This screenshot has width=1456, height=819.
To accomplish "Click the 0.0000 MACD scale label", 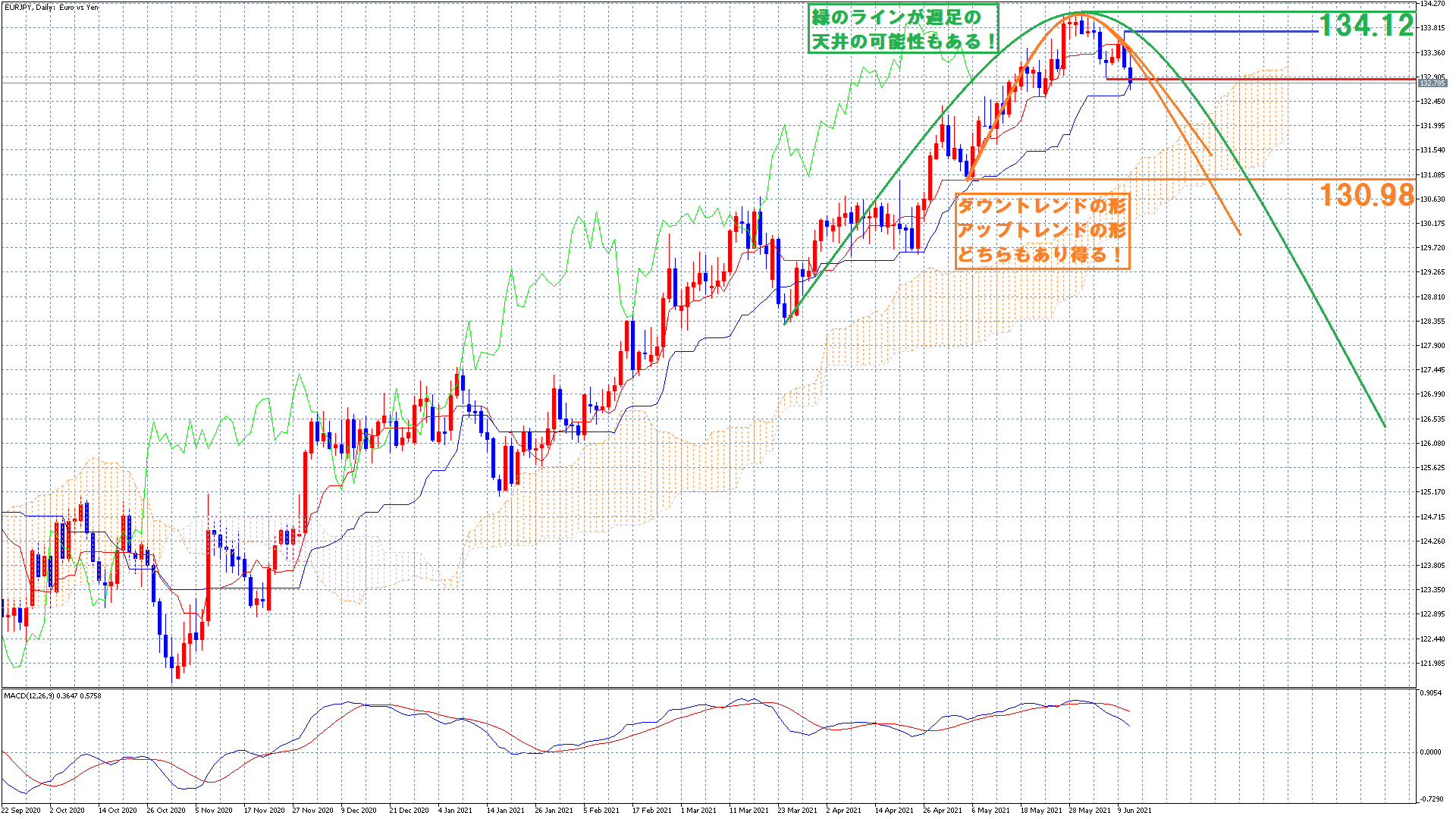I will [1431, 752].
